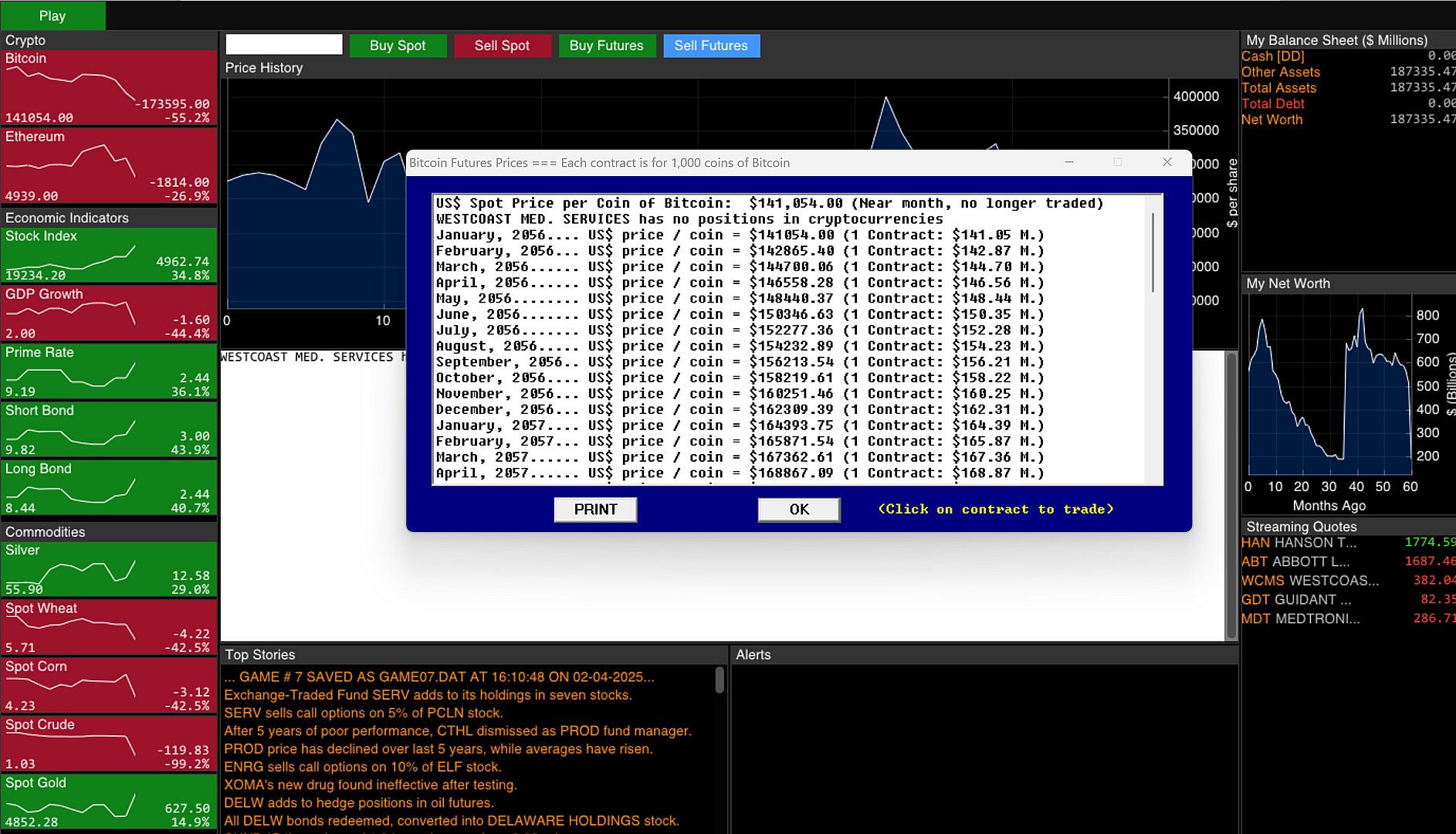This screenshot has width=1456, height=834.
Task: Open the Silver commodity tile
Action: (x=109, y=569)
